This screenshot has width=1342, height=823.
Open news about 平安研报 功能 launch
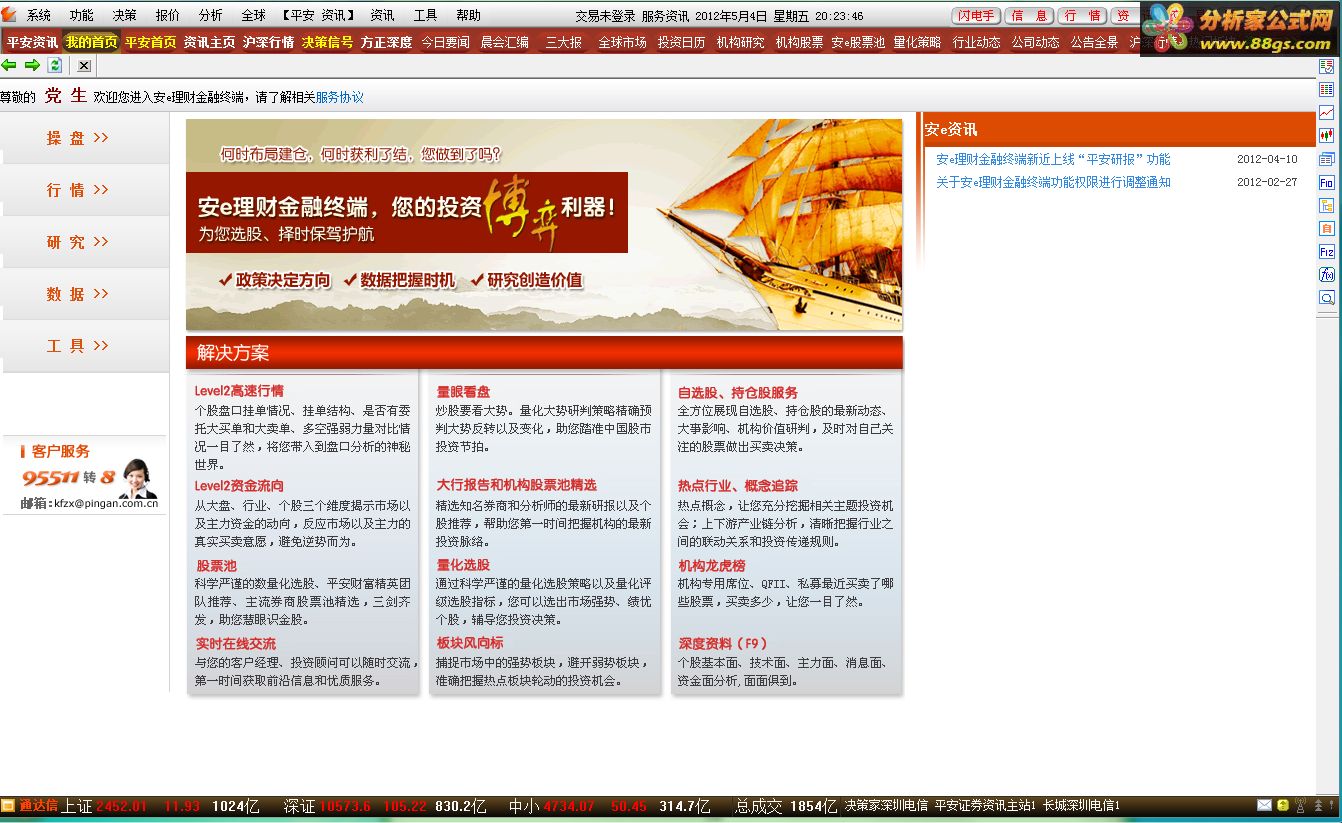click(1053, 159)
